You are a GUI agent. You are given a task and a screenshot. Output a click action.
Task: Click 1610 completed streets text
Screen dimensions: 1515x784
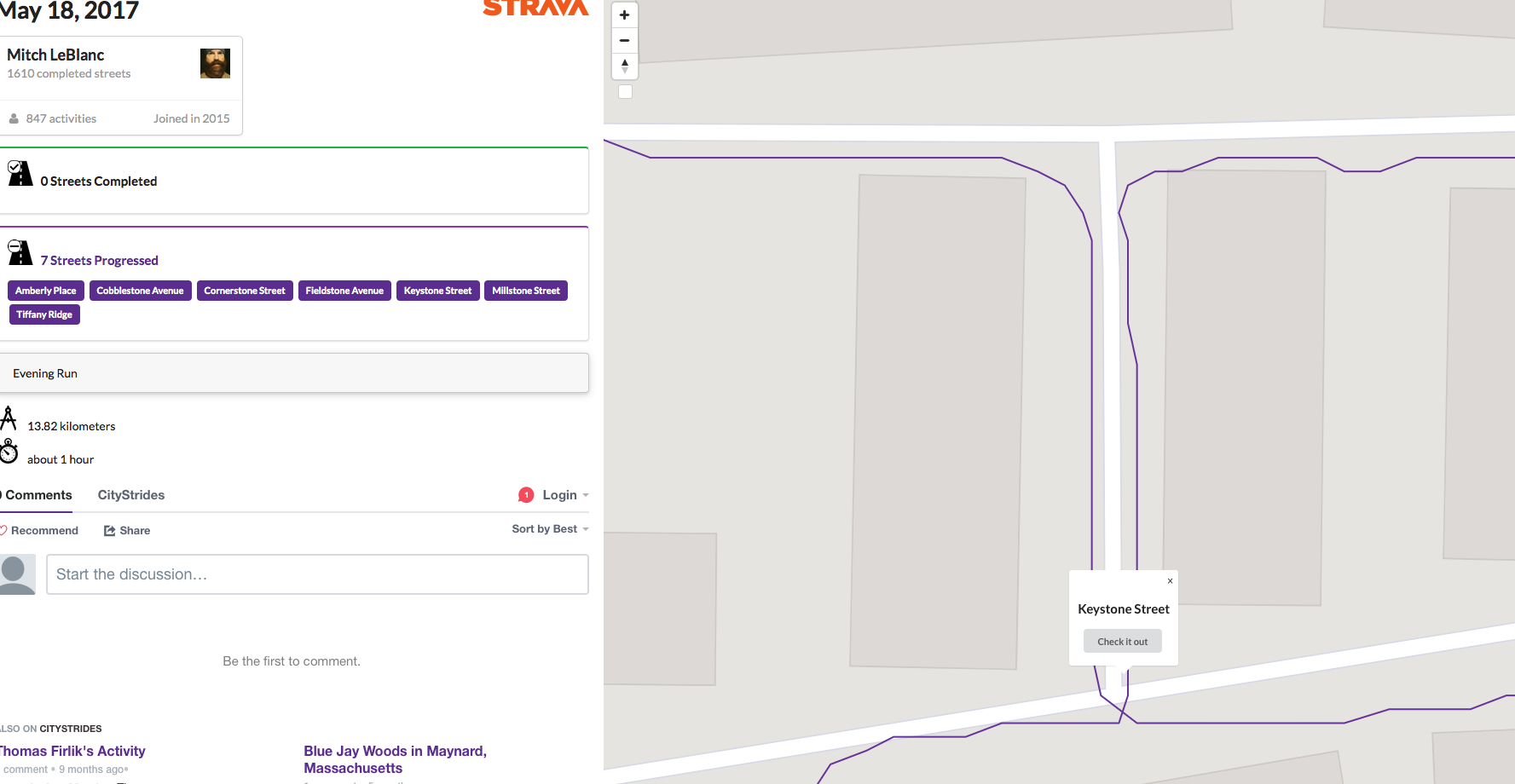[x=69, y=73]
